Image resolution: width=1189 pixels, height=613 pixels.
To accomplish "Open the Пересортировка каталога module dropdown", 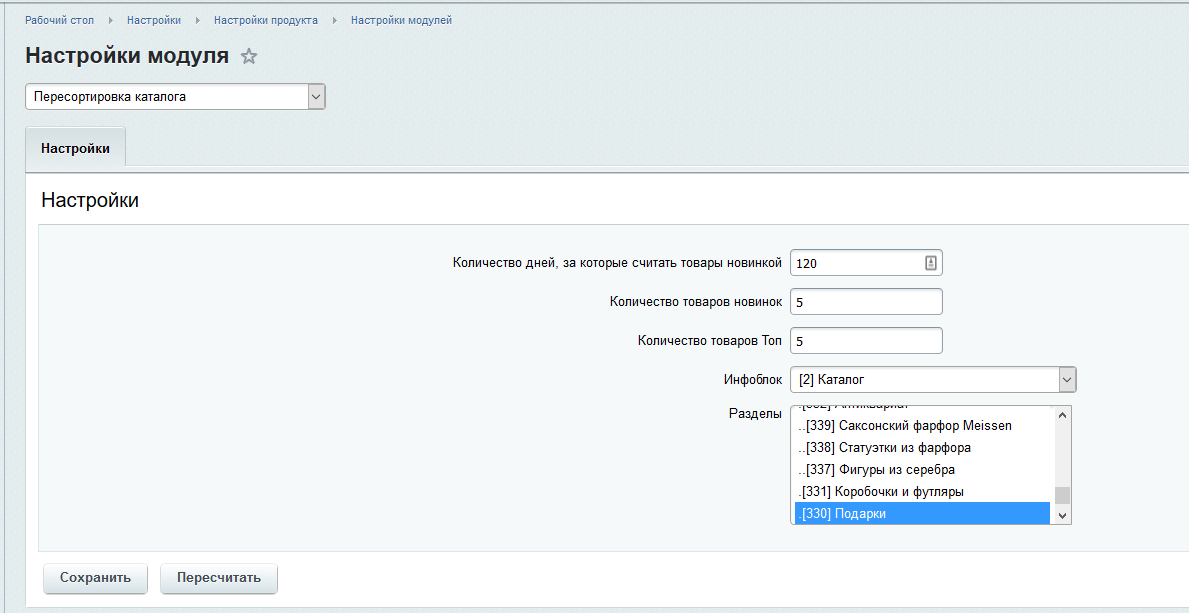I will click(175, 97).
